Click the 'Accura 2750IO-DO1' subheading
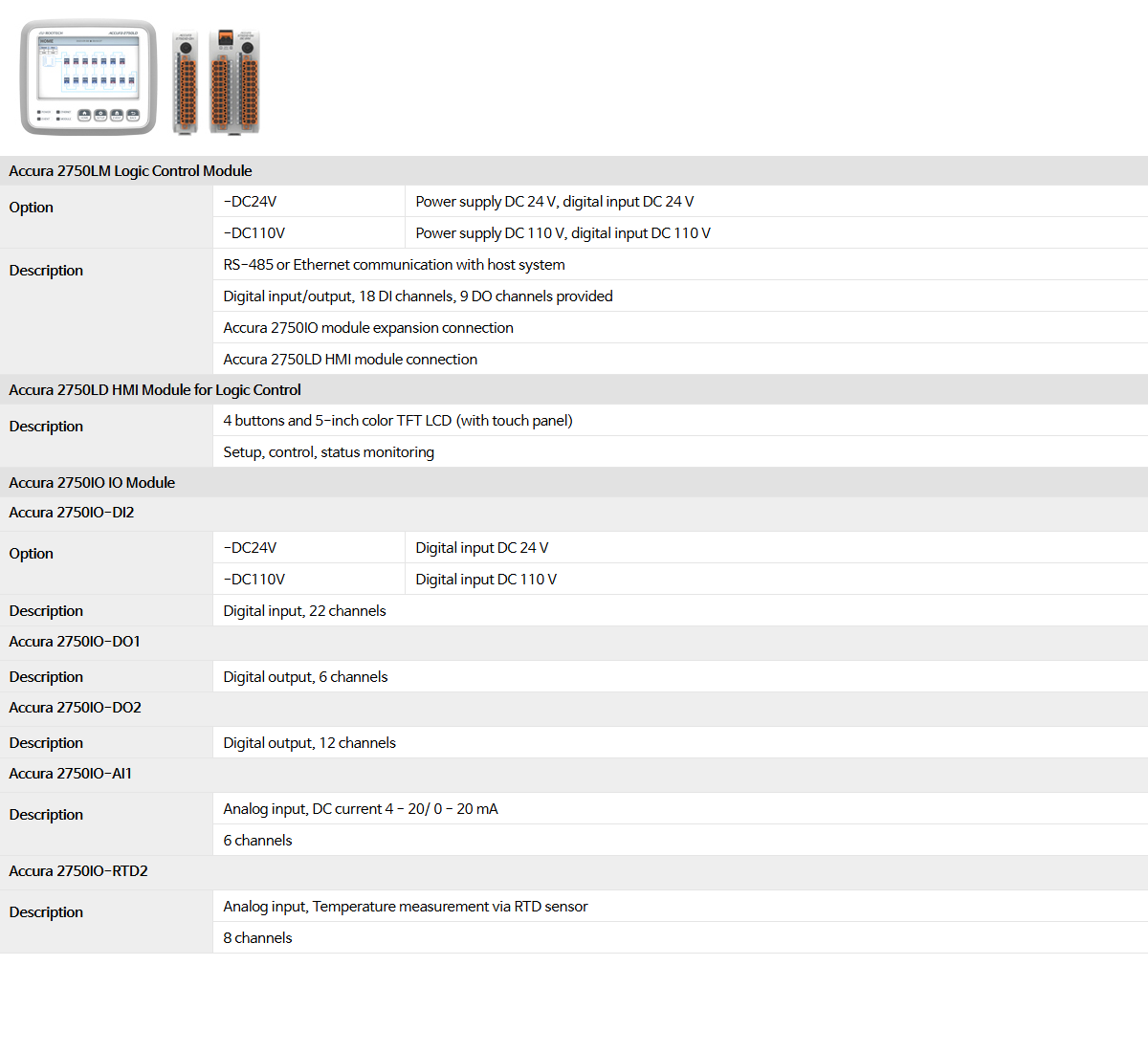Image resolution: width=1148 pixels, height=1053 pixels. click(x=75, y=642)
